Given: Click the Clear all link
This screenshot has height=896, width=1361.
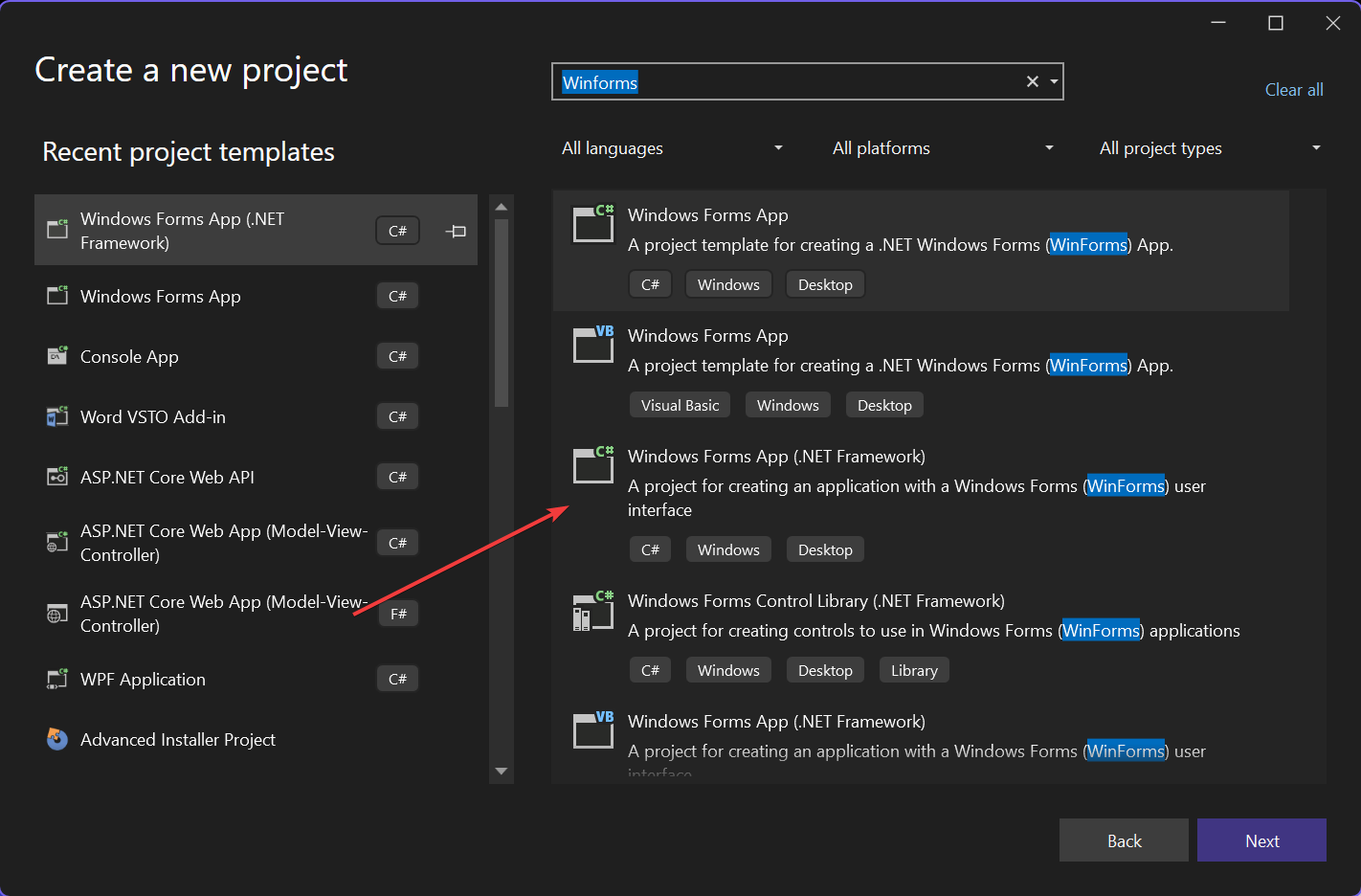Looking at the screenshot, I should coord(1294,89).
